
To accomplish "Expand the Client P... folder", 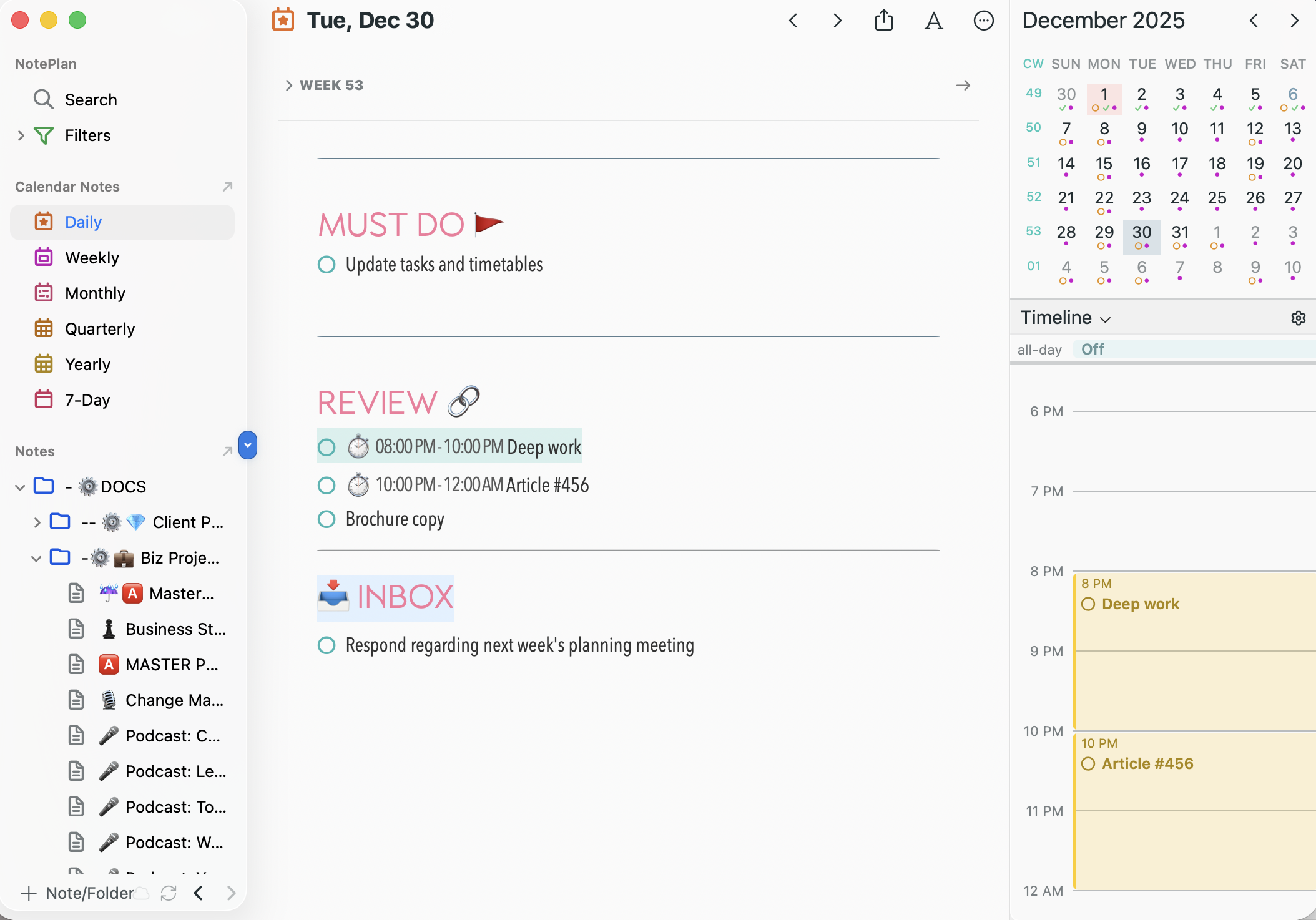I will coord(37,522).
